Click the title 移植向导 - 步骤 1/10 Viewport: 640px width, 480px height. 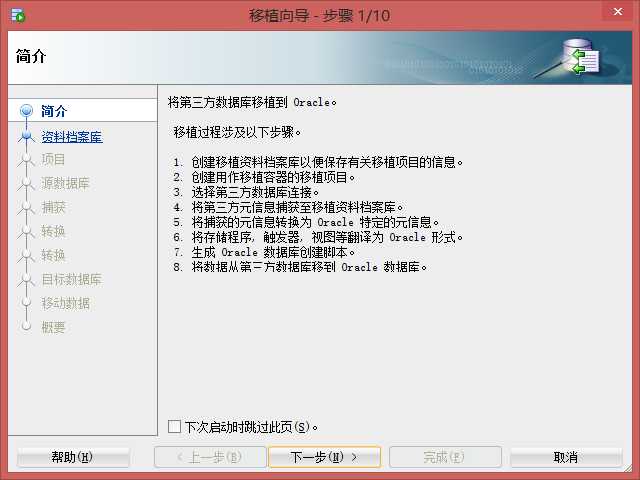pos(320,16)
